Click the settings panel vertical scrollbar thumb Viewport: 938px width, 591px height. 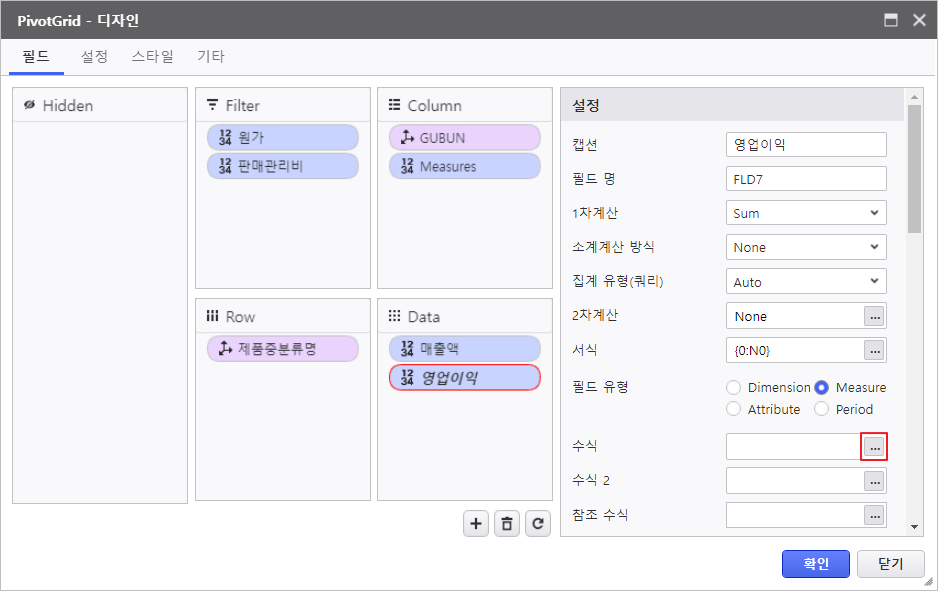click(913, 169)
